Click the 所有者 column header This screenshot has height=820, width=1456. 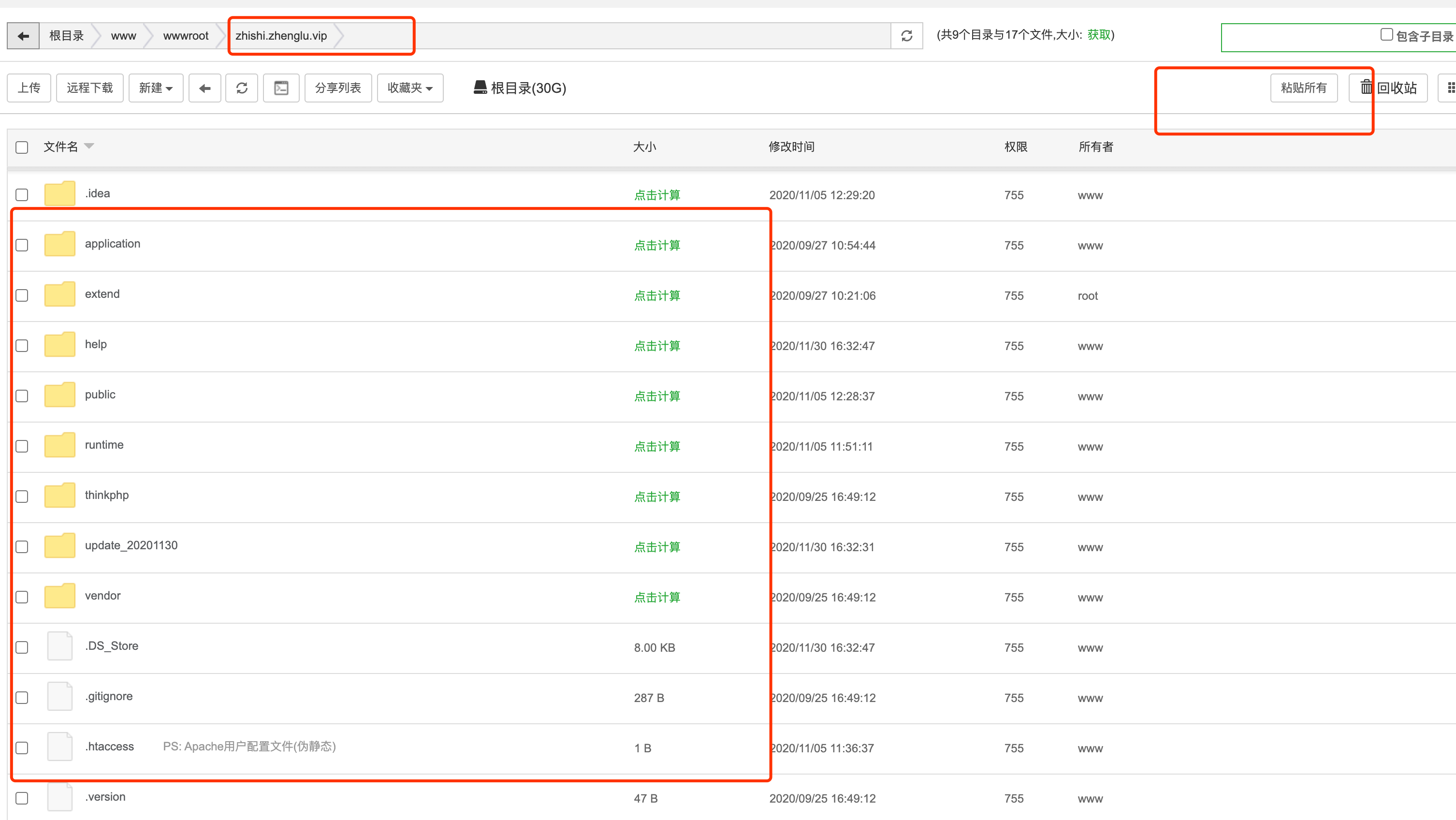(x=1096, y=147)
